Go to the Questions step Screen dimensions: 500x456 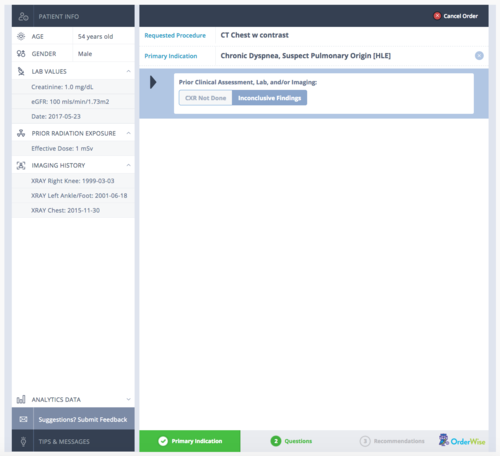[x=291, y=441]
